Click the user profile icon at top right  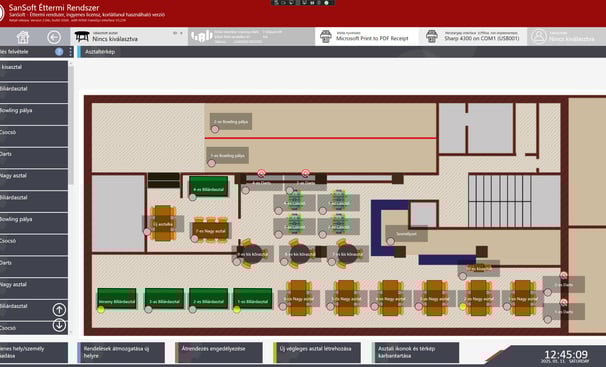point(538,37)
